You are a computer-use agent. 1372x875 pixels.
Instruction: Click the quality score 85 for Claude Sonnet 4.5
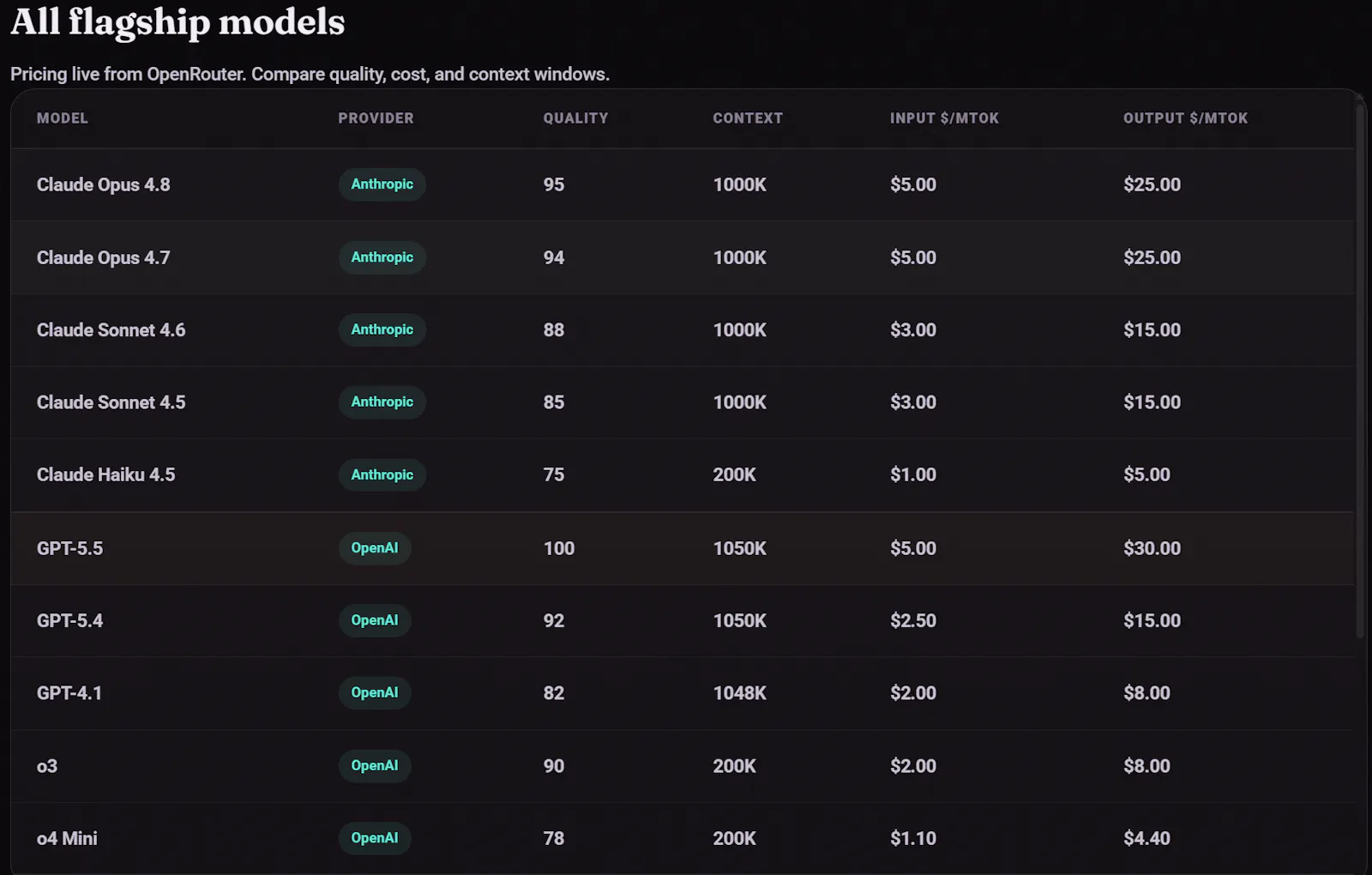pos(554,402)
